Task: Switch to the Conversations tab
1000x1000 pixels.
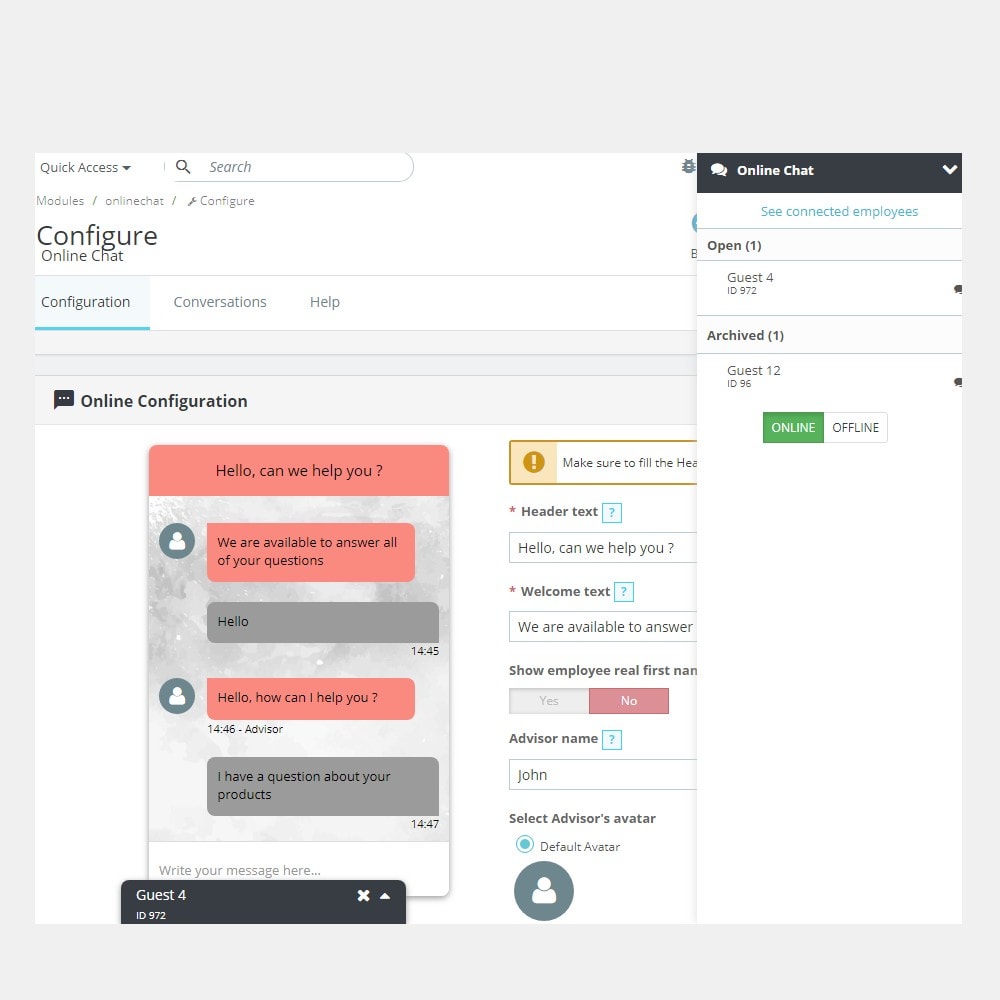Action: point(220,302)
